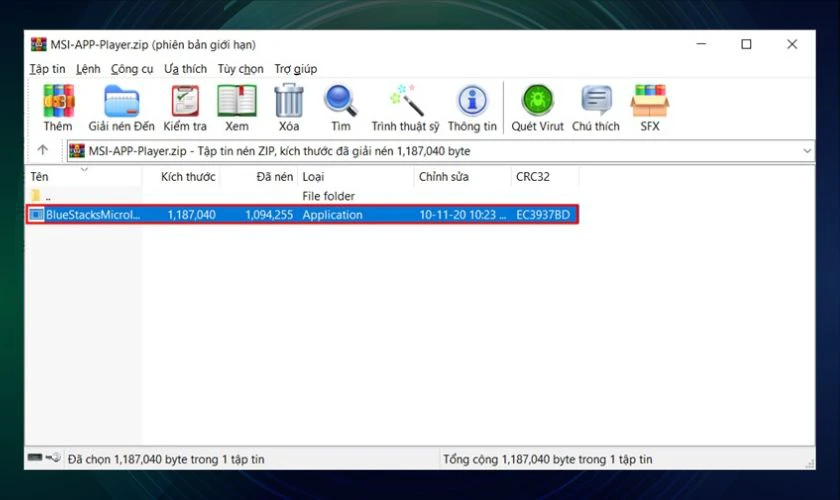Click the Application type cell

pyautogui.click(x=332, y=215)
